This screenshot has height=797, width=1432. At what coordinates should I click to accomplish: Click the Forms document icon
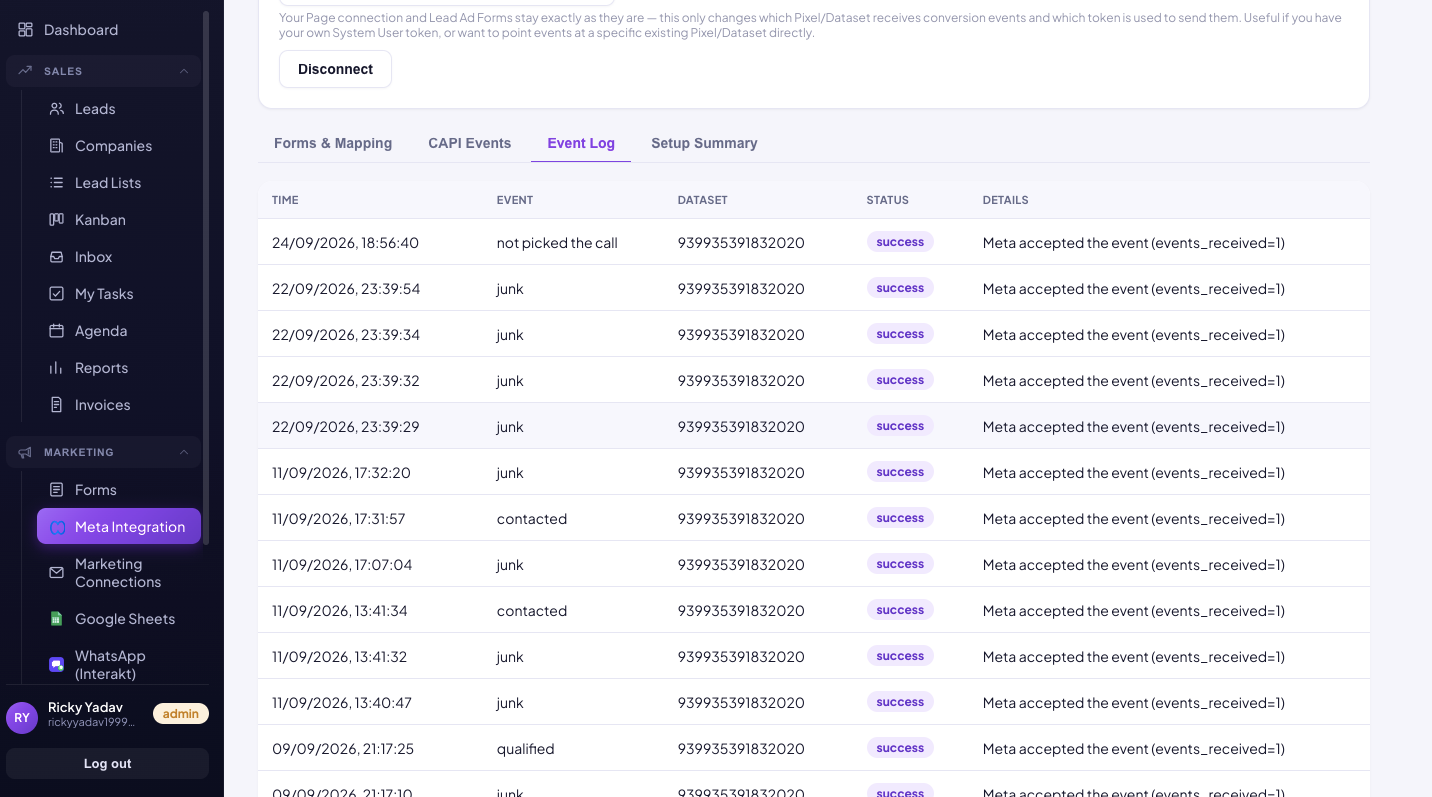tap(57, 490)
